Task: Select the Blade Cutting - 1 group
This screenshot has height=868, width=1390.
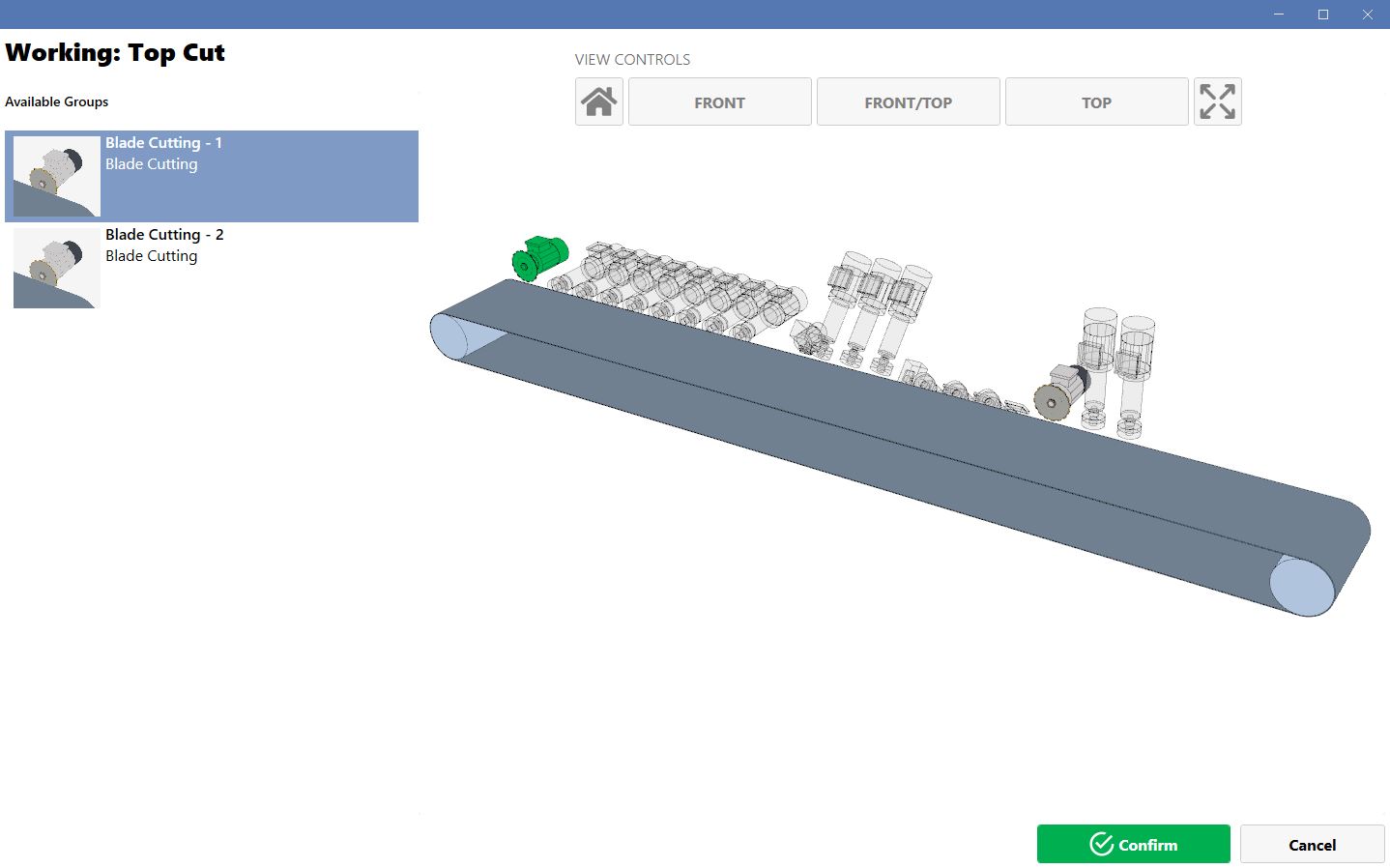Action: pyautogui.click(x=212, y=176)
